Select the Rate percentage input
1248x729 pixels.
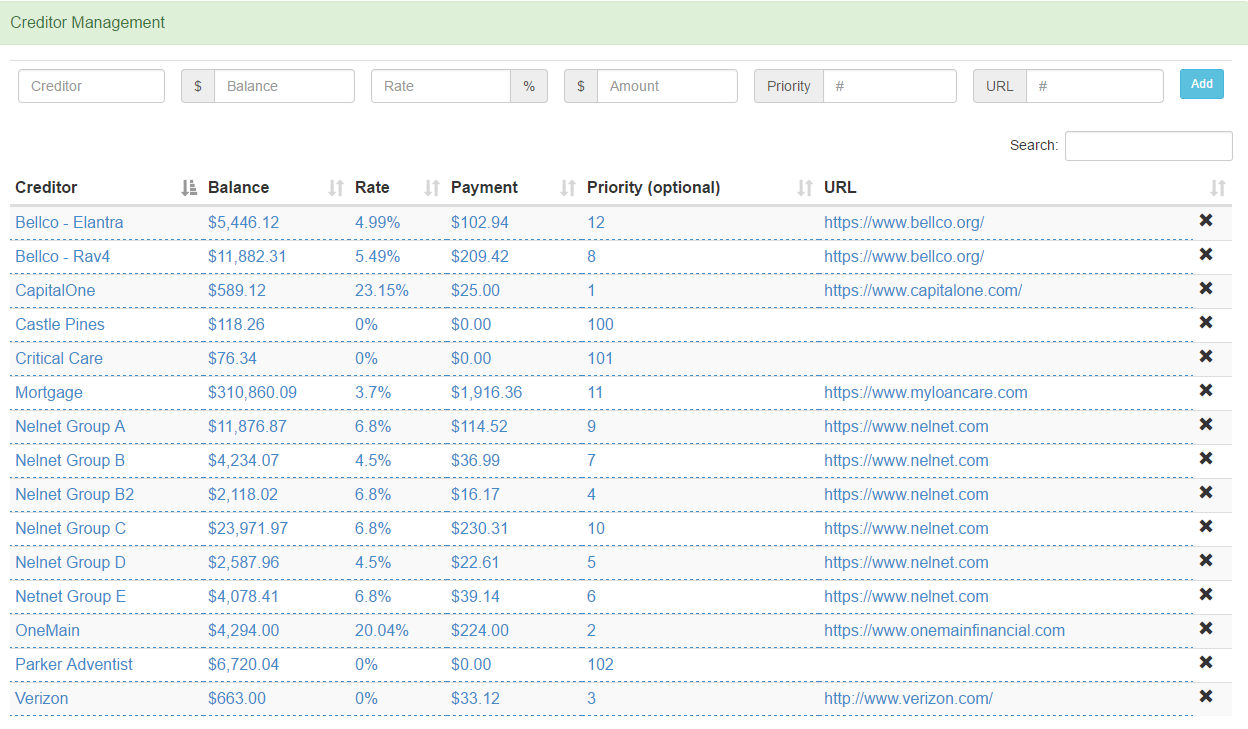441,86
